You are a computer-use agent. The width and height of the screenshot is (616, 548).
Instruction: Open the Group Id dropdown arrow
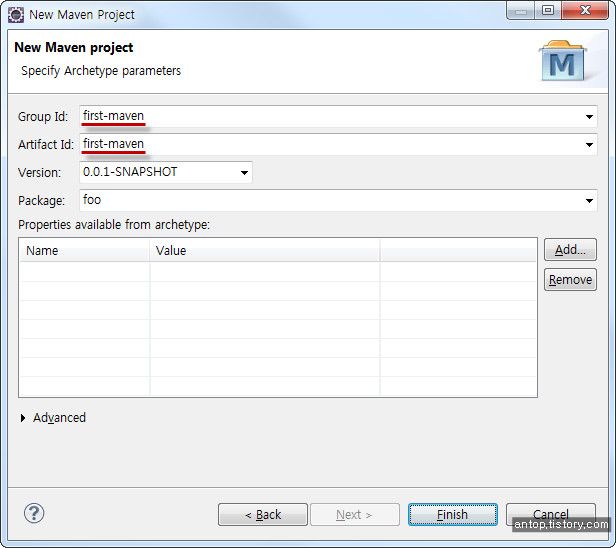(589, 117)
